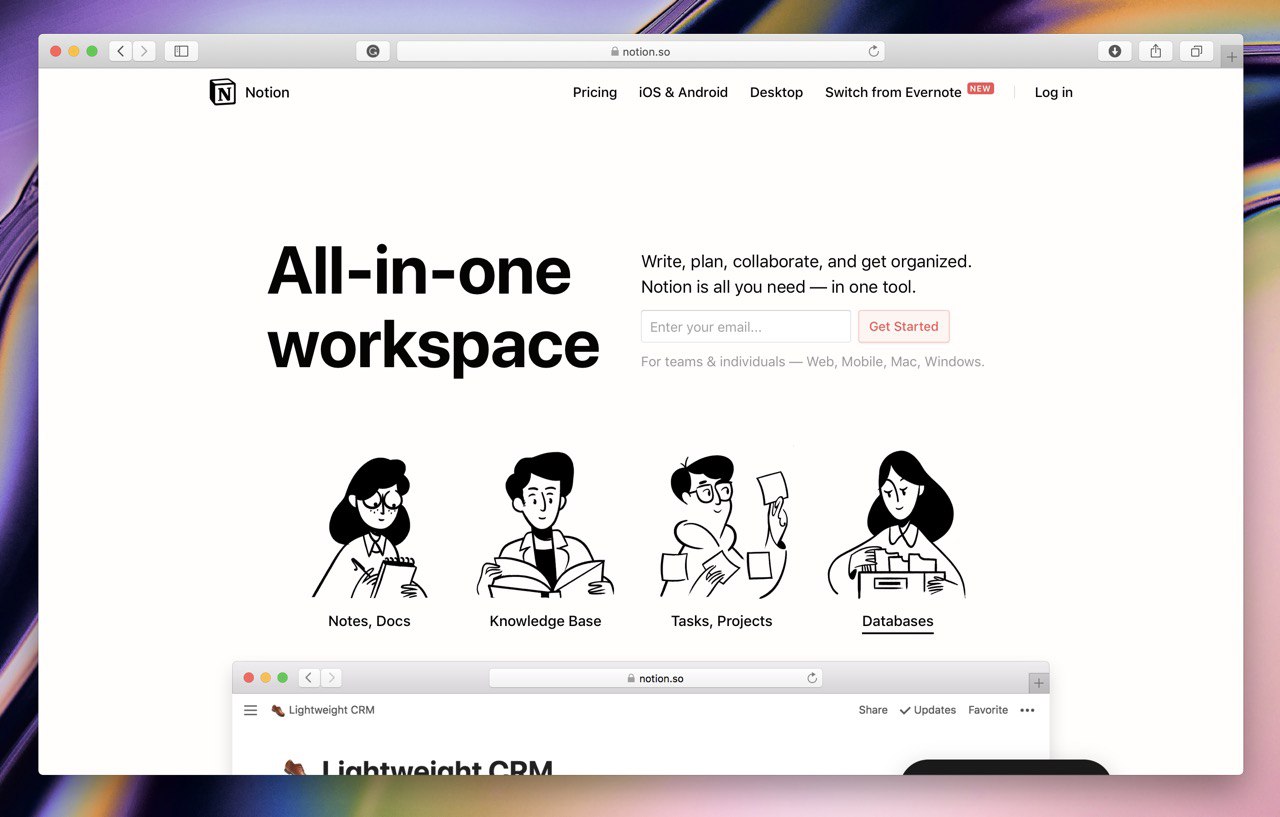Viewport: 1280px width, 817px height.
Task: Select the Notes, Docs illustration
Action: point(370,526)
